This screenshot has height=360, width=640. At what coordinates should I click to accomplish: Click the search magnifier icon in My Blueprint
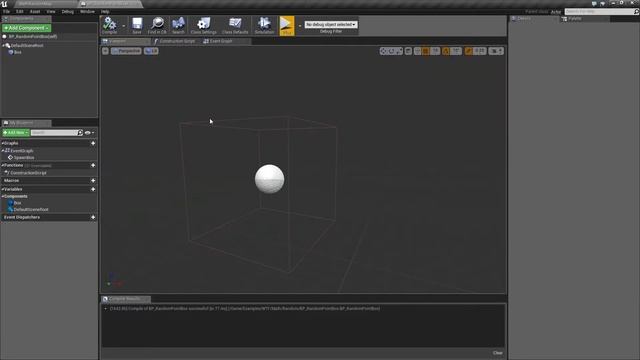(x=80, y=133)
